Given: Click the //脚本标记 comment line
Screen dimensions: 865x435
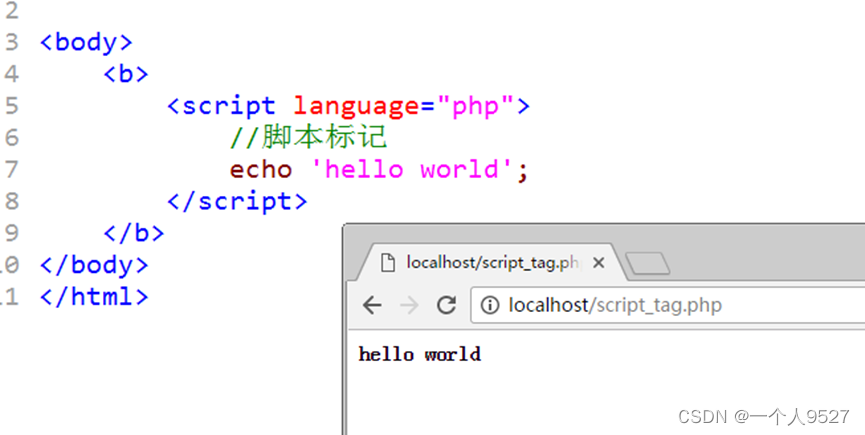Looking at the screenshot, I should tap(309, 137).
